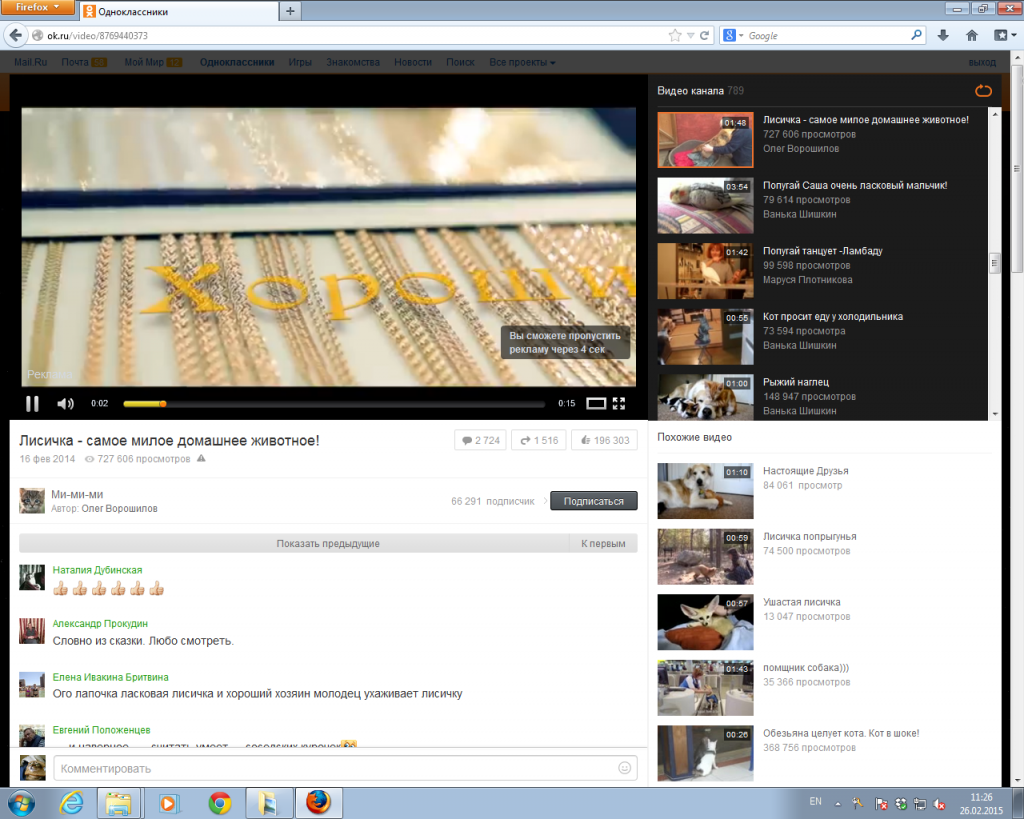This screenshot has width=1024, height=819.
Task: Focus the Комментировать comment field
Action: click(x=345, y=768)
